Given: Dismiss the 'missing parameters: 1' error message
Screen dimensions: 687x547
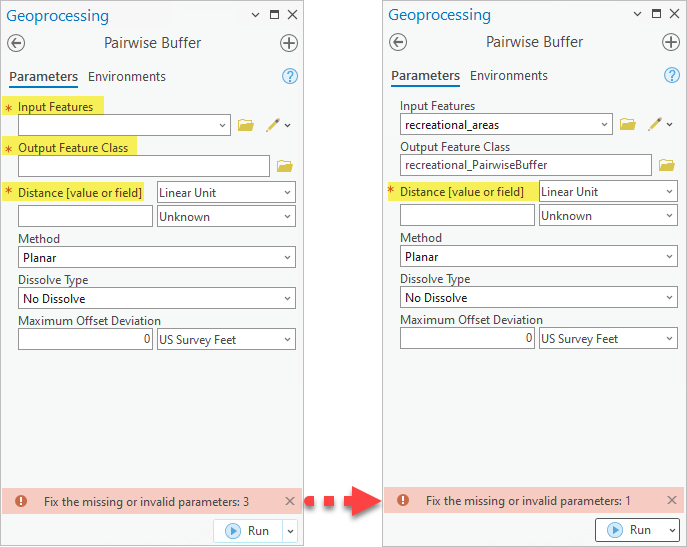Looking at the screenshot, I should [672, 500].
